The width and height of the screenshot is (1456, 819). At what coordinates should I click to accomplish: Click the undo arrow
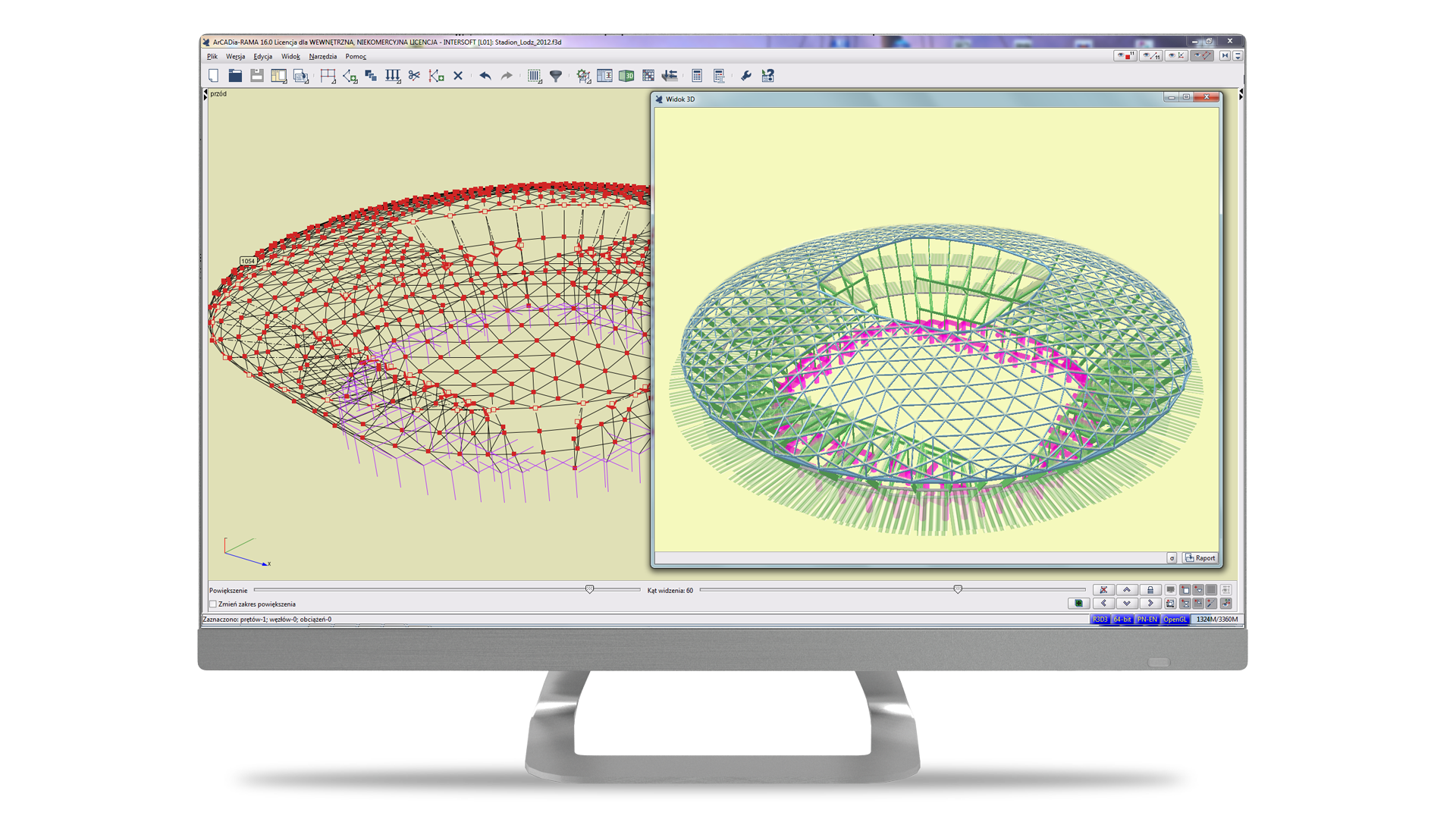point(485,76)
